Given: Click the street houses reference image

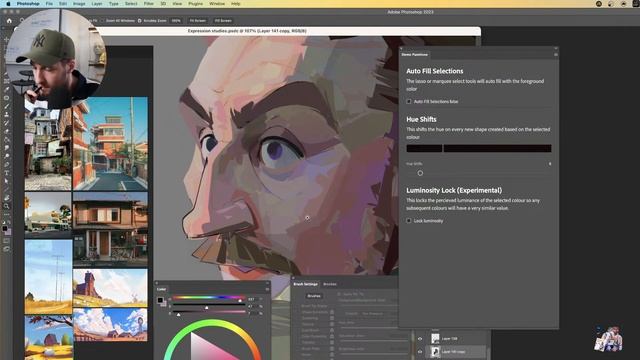Looking at the screenshot, I should coord(110,144).
